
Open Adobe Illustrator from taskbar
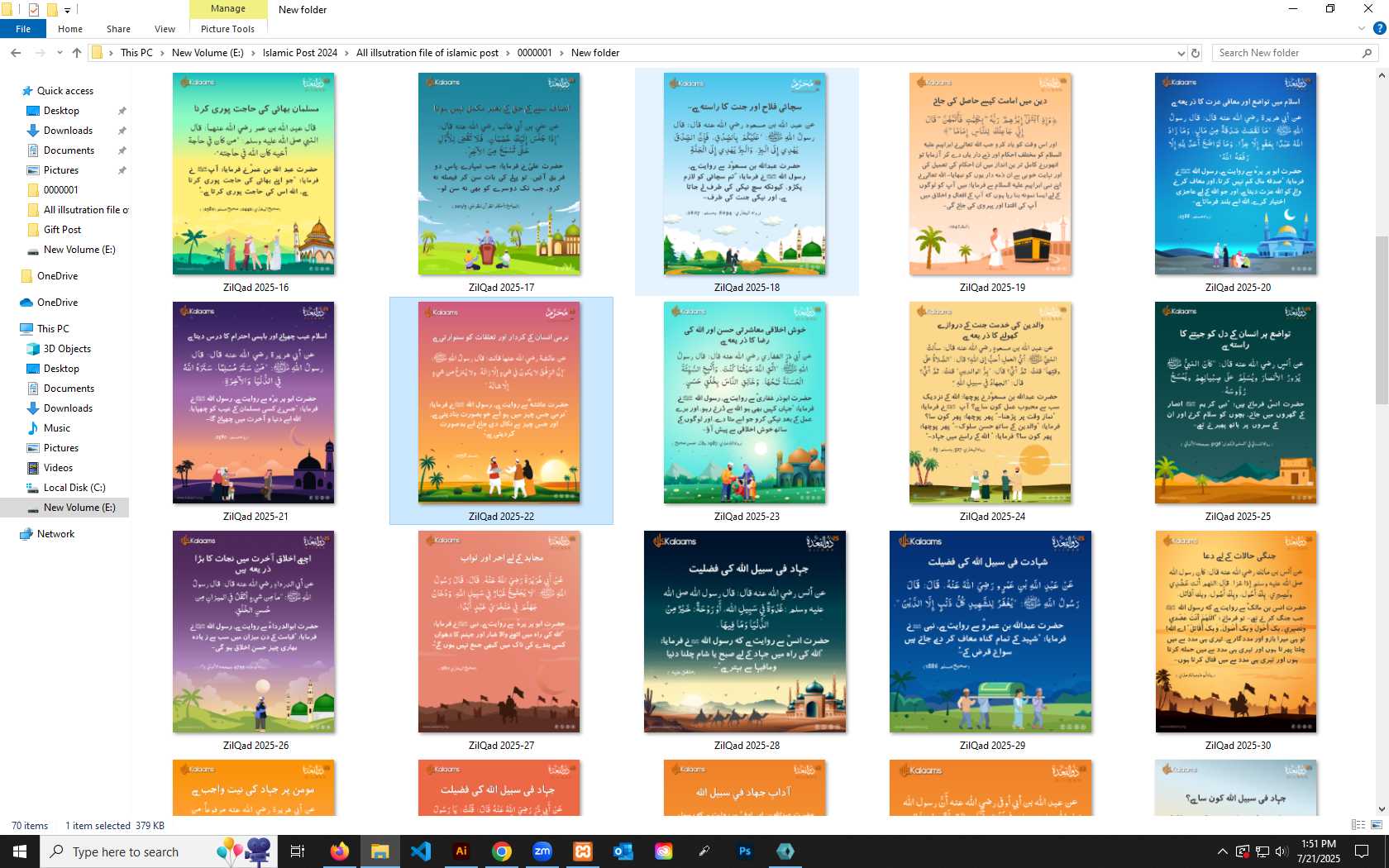(x=461, y=851)
